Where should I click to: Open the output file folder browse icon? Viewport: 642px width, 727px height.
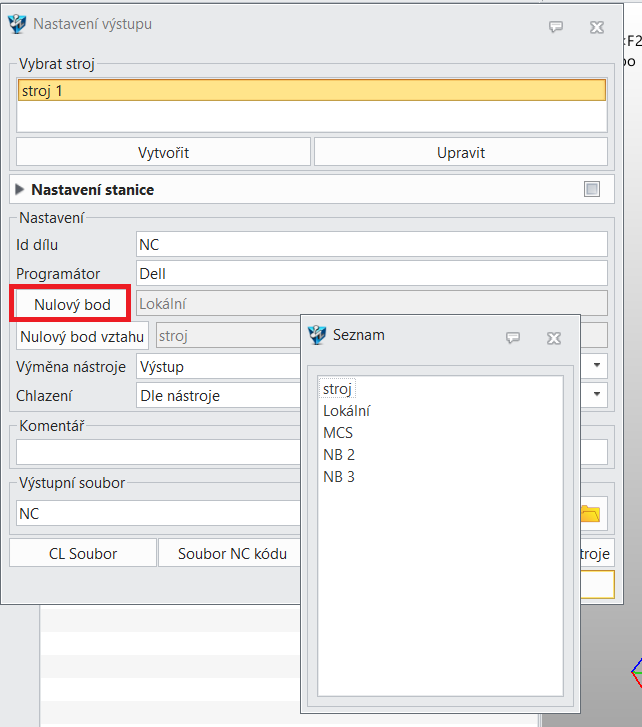(590, 513)
